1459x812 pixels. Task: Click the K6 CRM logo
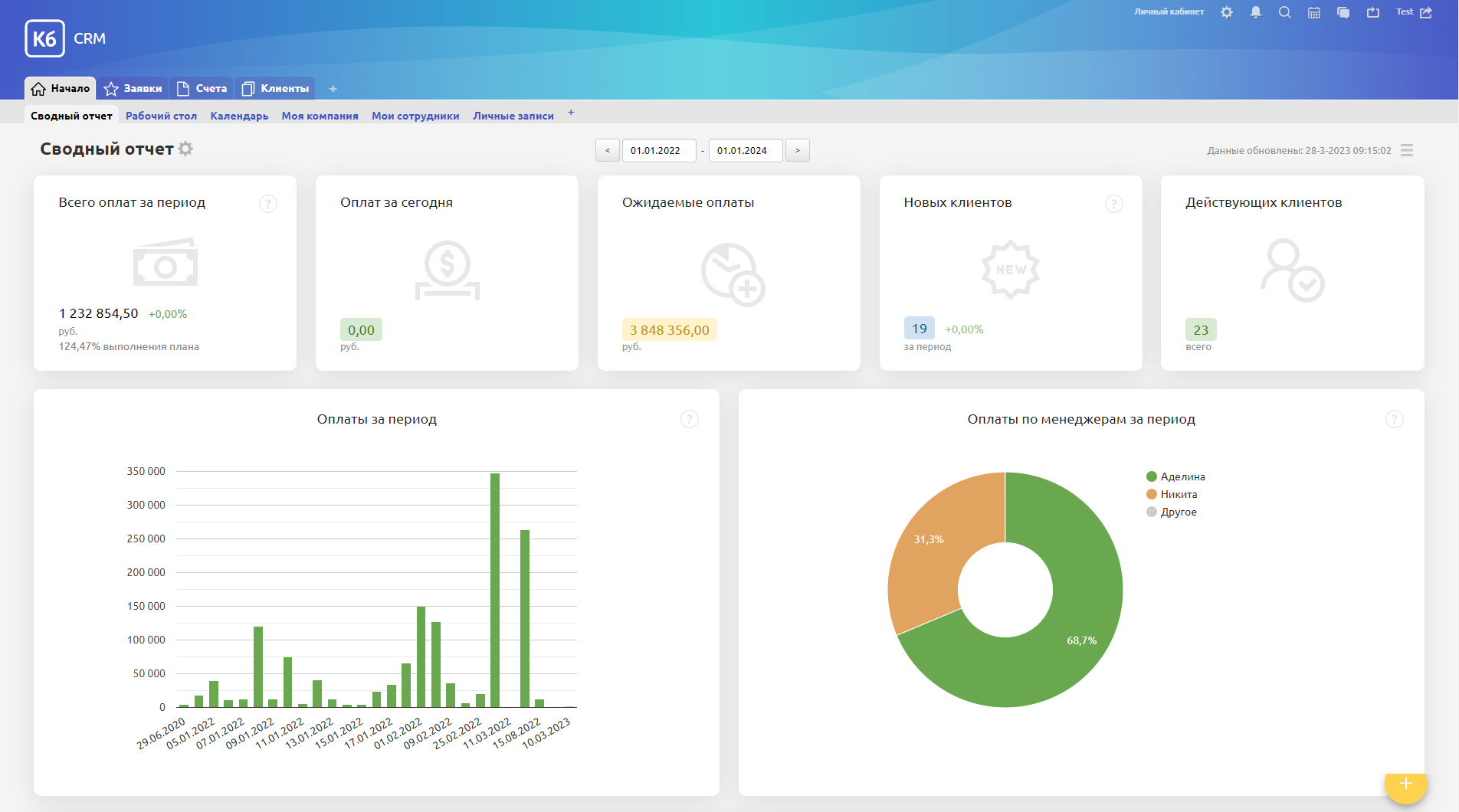66,38
